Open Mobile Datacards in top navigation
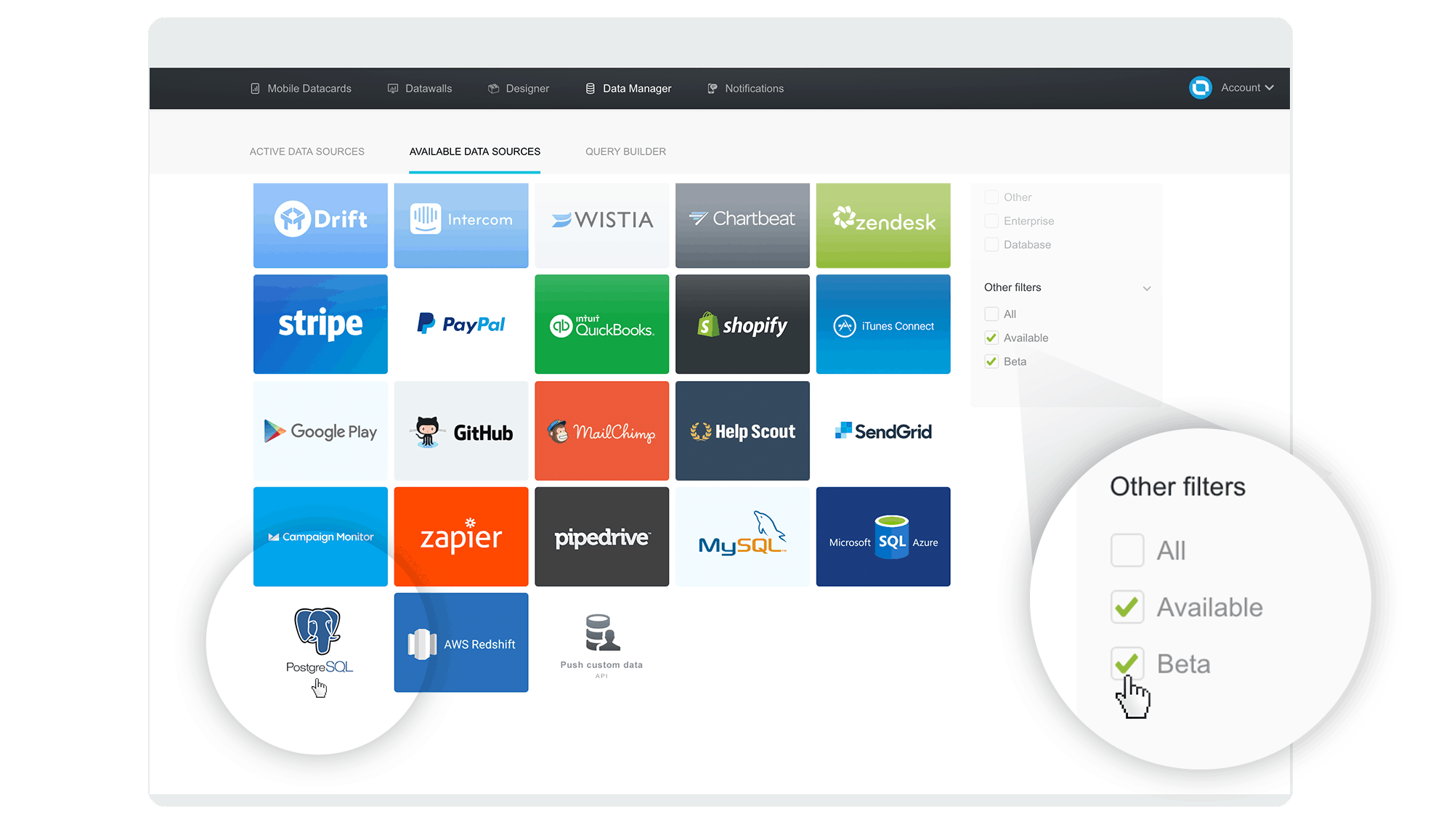The width and height of the screenshot is (1441, 840). tap(301, 89)
